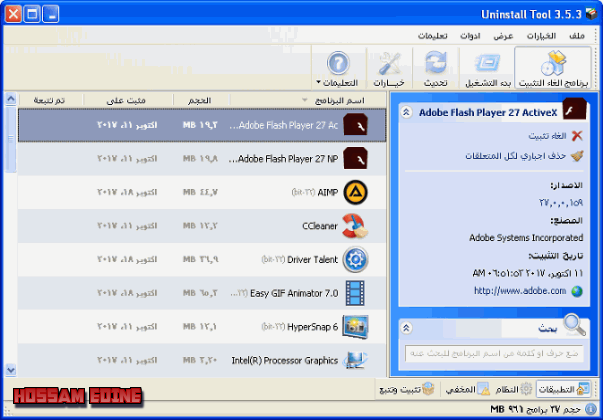Open the View menu (عرض)

(x=503, y=36)
